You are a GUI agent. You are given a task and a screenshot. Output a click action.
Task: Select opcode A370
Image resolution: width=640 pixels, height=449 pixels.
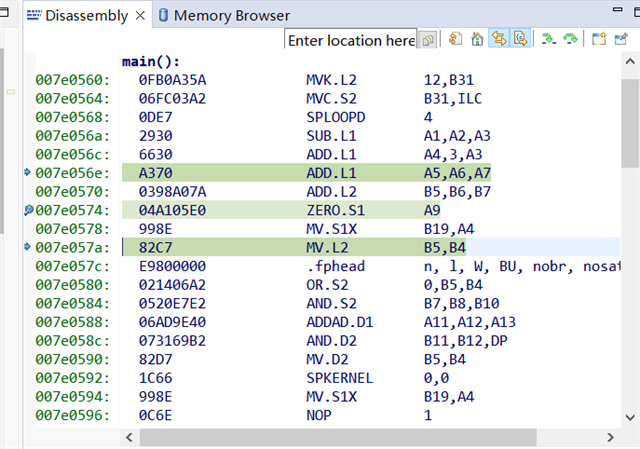156,173
